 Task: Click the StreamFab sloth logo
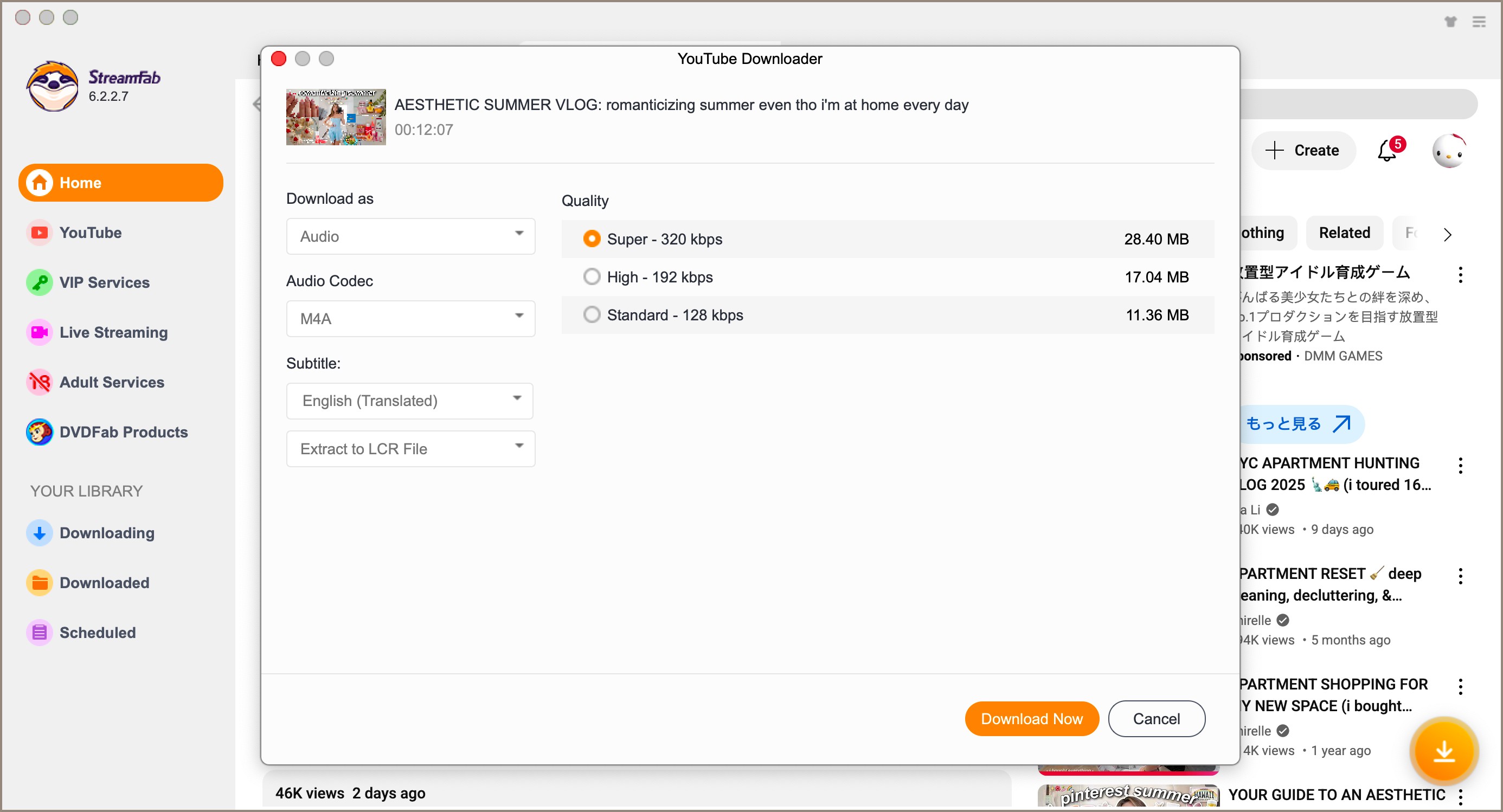53,86
